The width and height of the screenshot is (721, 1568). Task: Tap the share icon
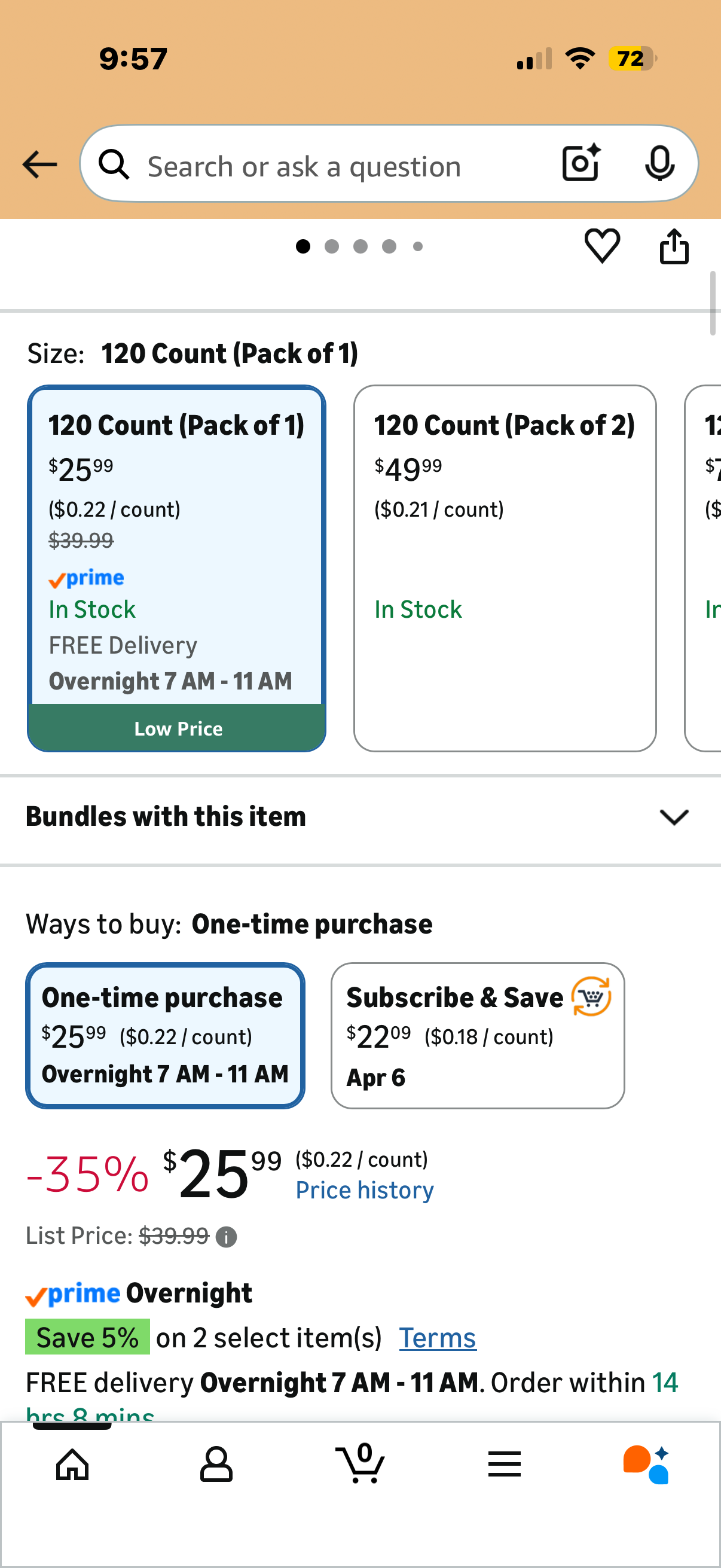(674, 246)
